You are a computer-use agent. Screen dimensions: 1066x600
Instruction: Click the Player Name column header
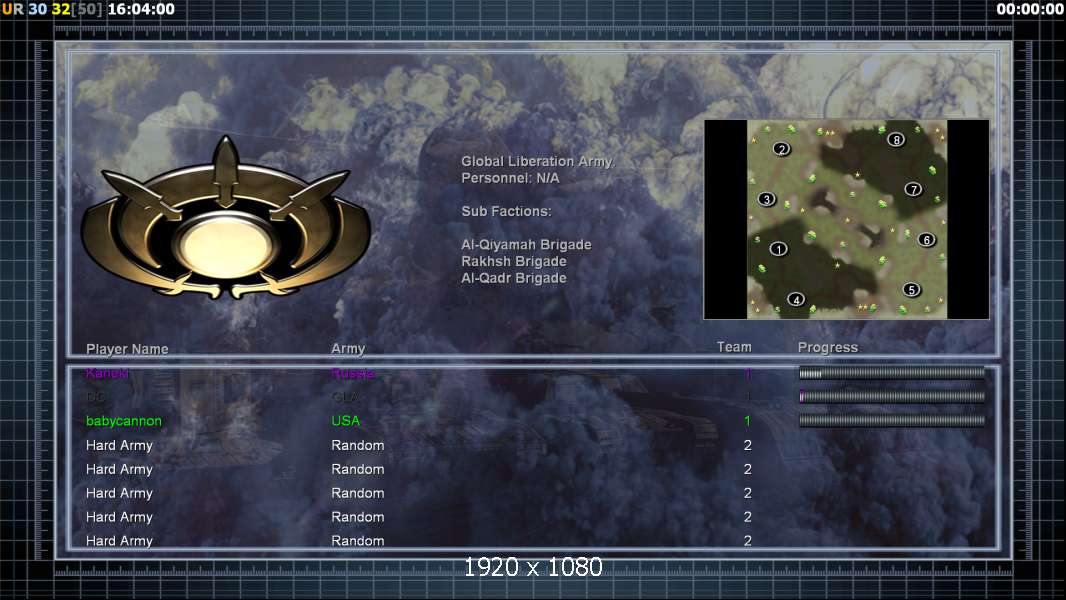[x=127, y=349]
